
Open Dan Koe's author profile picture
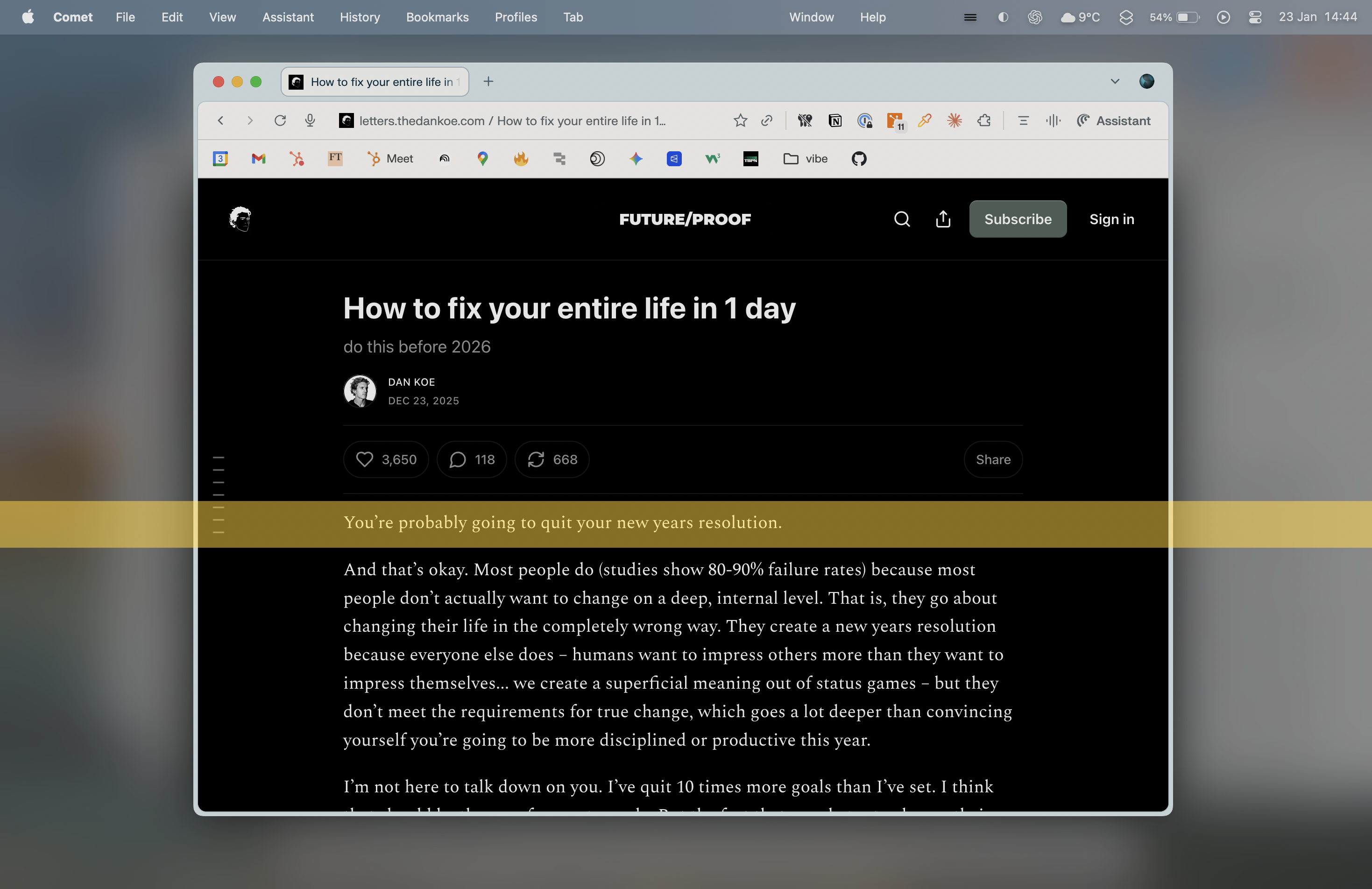[360, 391]
